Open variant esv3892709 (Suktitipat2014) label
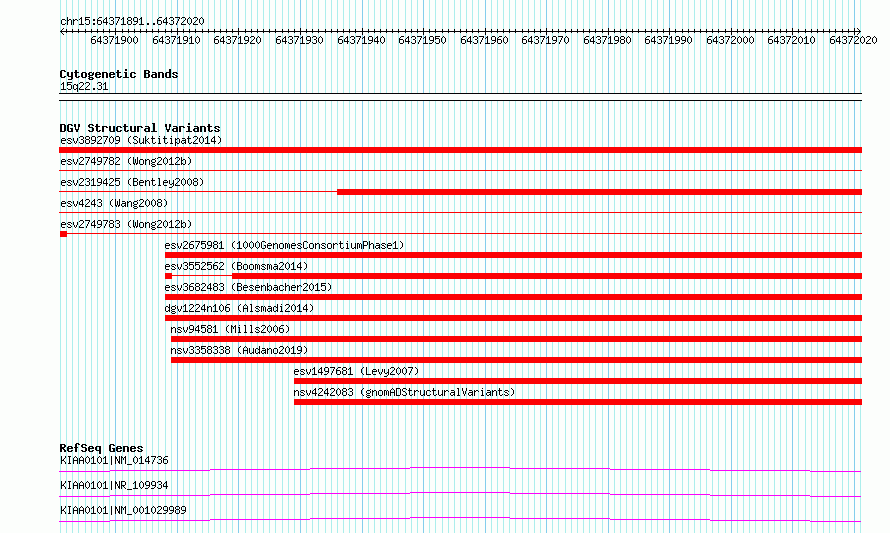Image resolution: width=890 pixels, height=533 pixels. (x=141, y=140)
